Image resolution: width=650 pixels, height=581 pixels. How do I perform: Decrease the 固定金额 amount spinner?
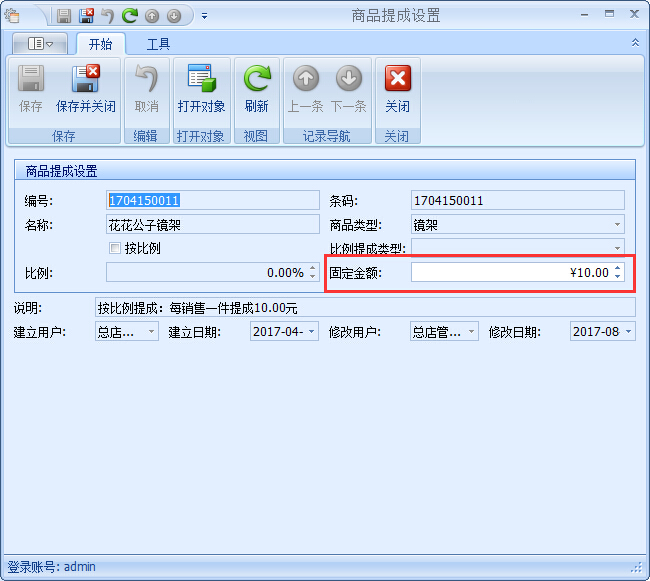point(617,276)
